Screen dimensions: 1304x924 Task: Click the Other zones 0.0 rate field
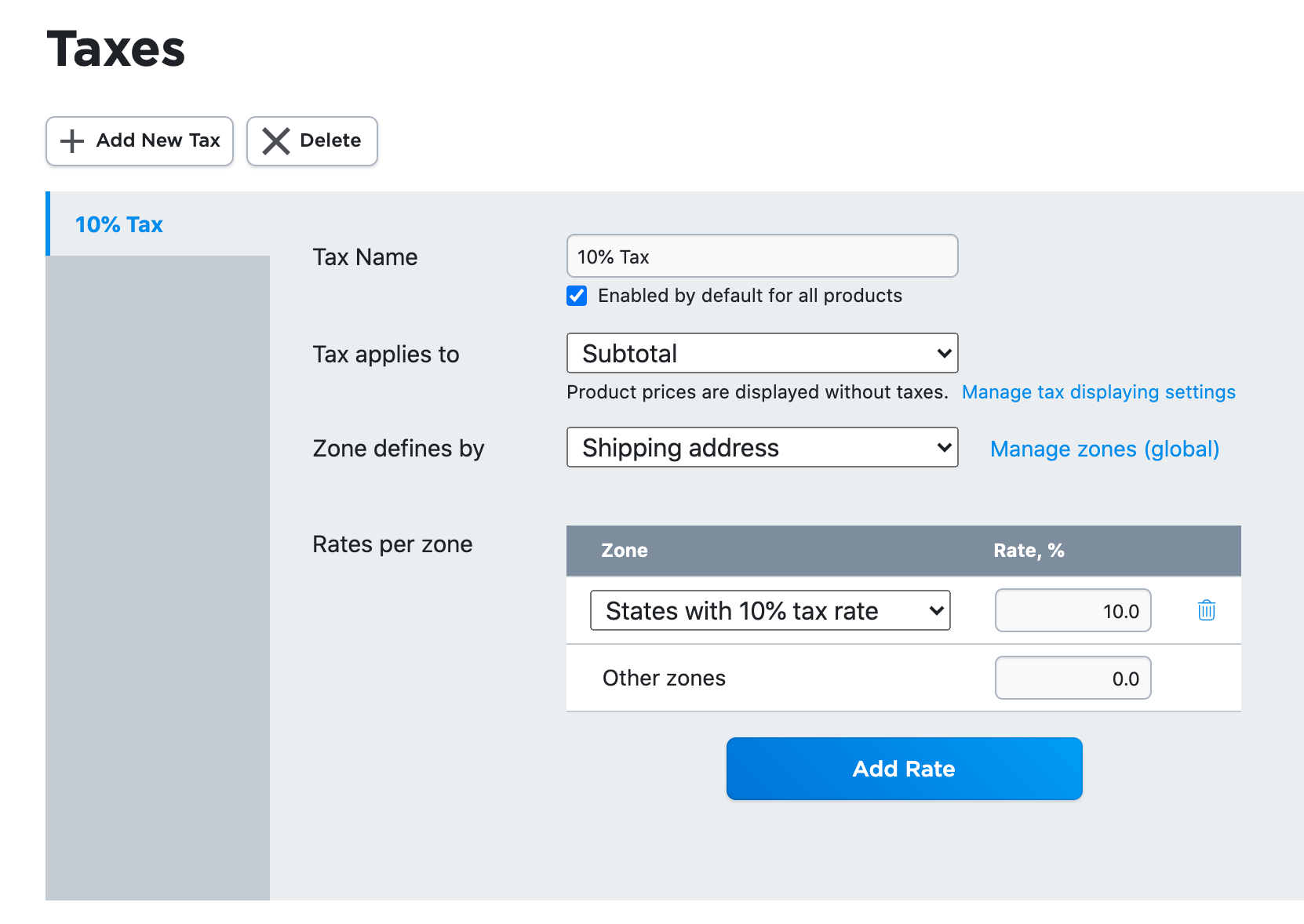[1072, 678]
